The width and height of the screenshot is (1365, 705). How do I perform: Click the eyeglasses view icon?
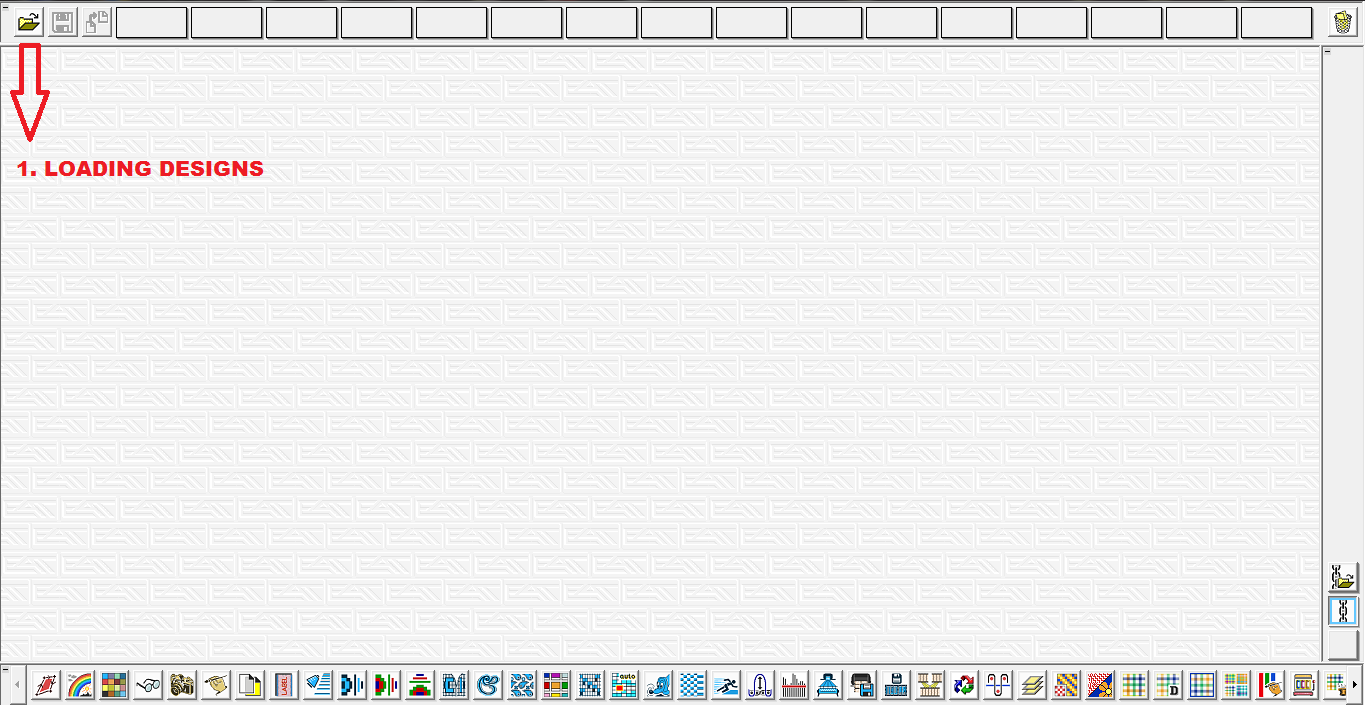(x=148, y=685)
